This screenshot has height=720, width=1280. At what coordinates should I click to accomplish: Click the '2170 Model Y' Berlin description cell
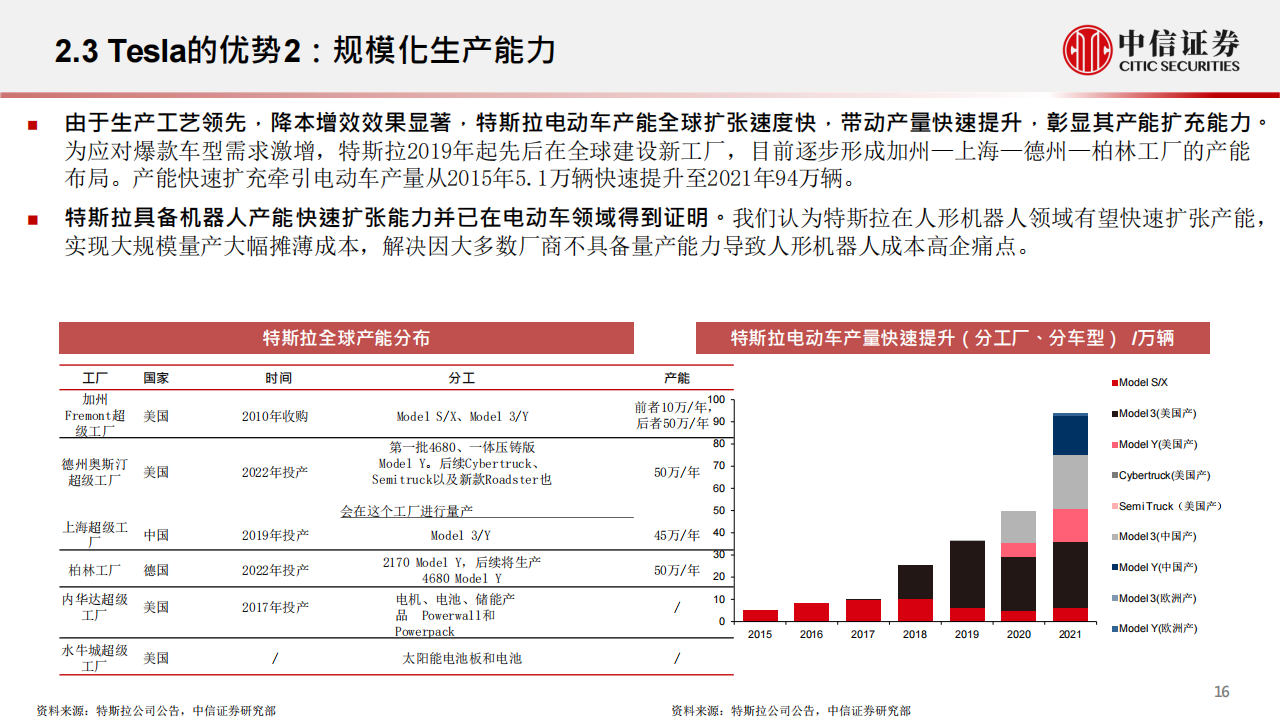462,570
